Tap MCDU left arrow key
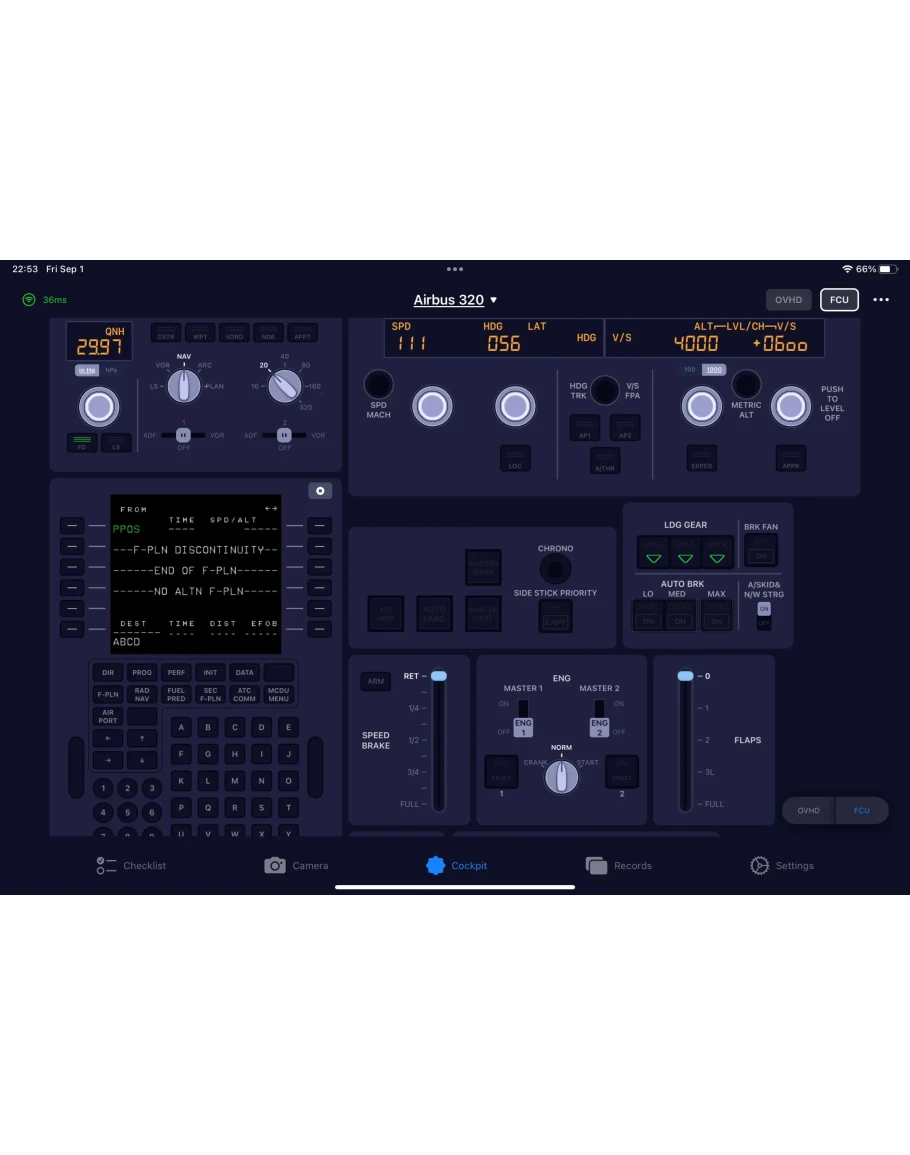 coord(108,738)
